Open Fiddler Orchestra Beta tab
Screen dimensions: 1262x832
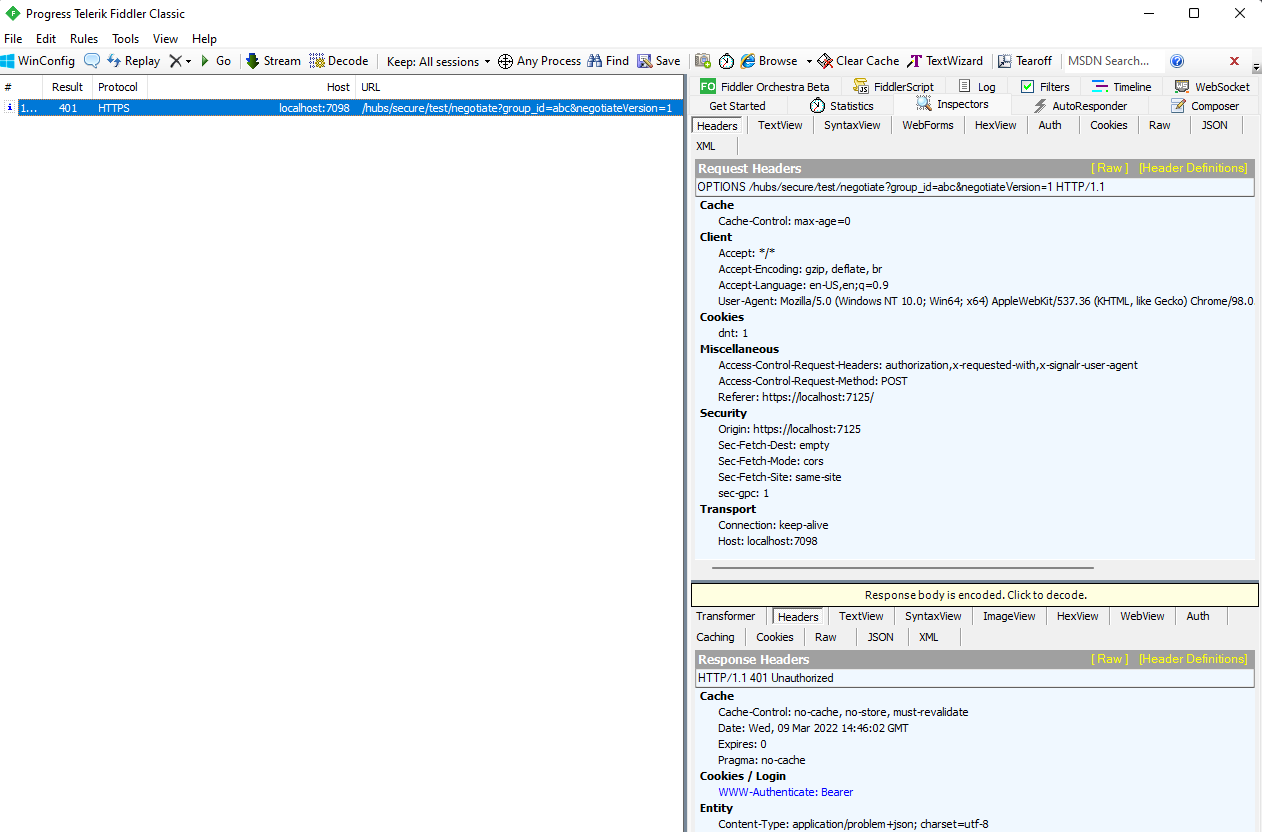(x=765, y=87)
